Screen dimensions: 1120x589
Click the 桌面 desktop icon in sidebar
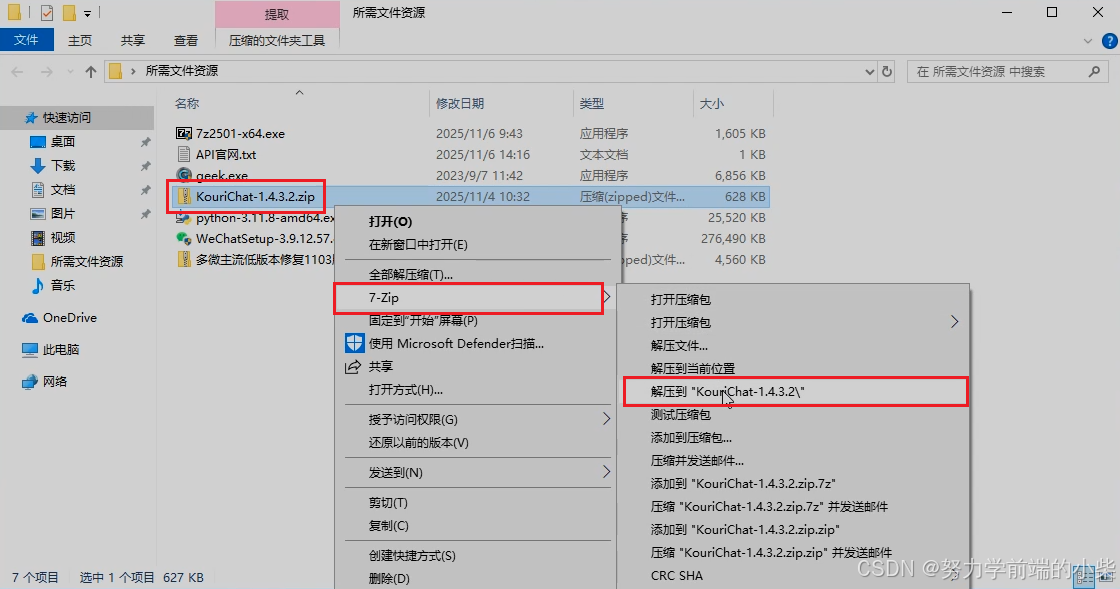point(38,141)
